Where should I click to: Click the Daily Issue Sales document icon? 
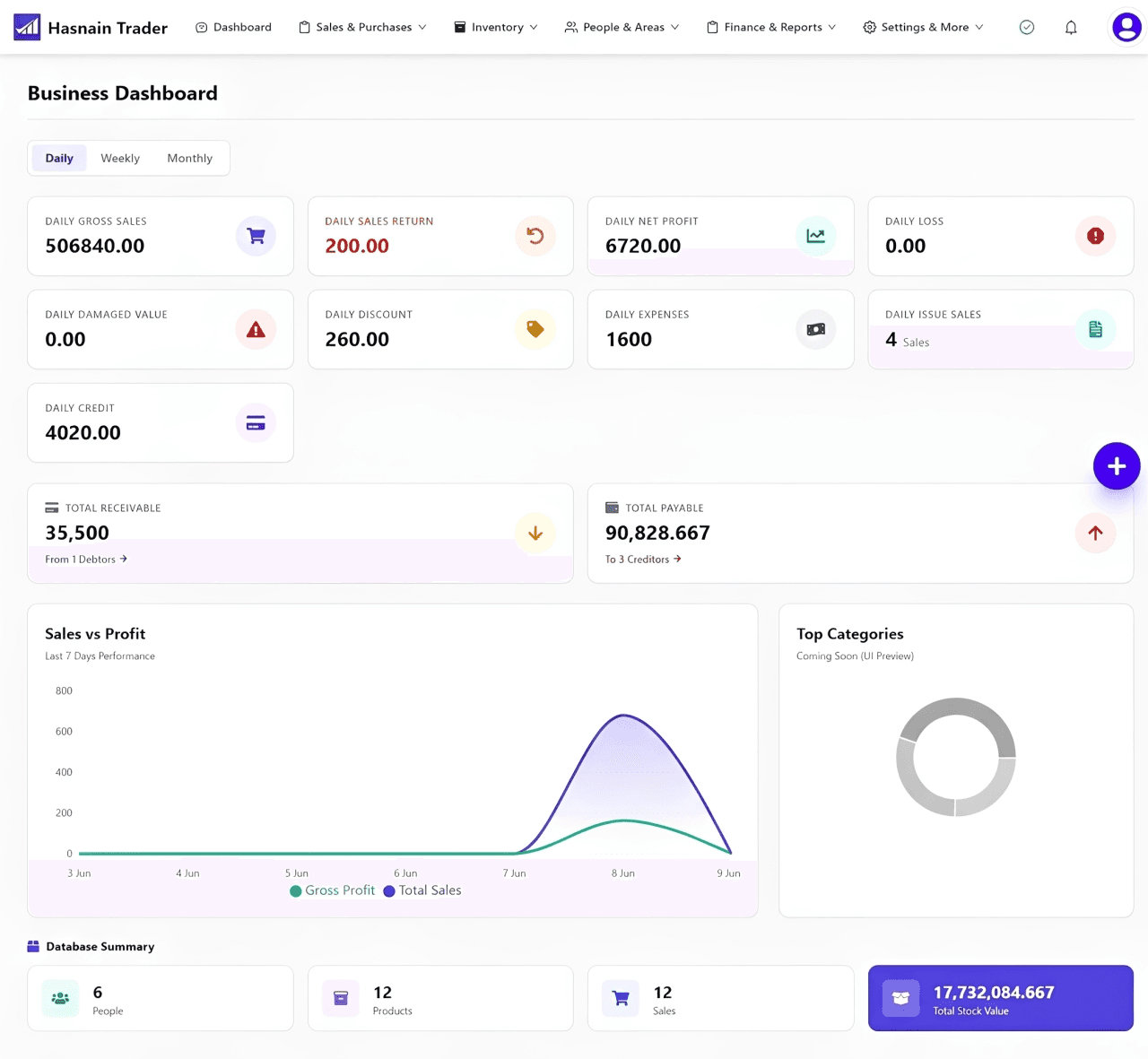click(x=1095, y=329)
